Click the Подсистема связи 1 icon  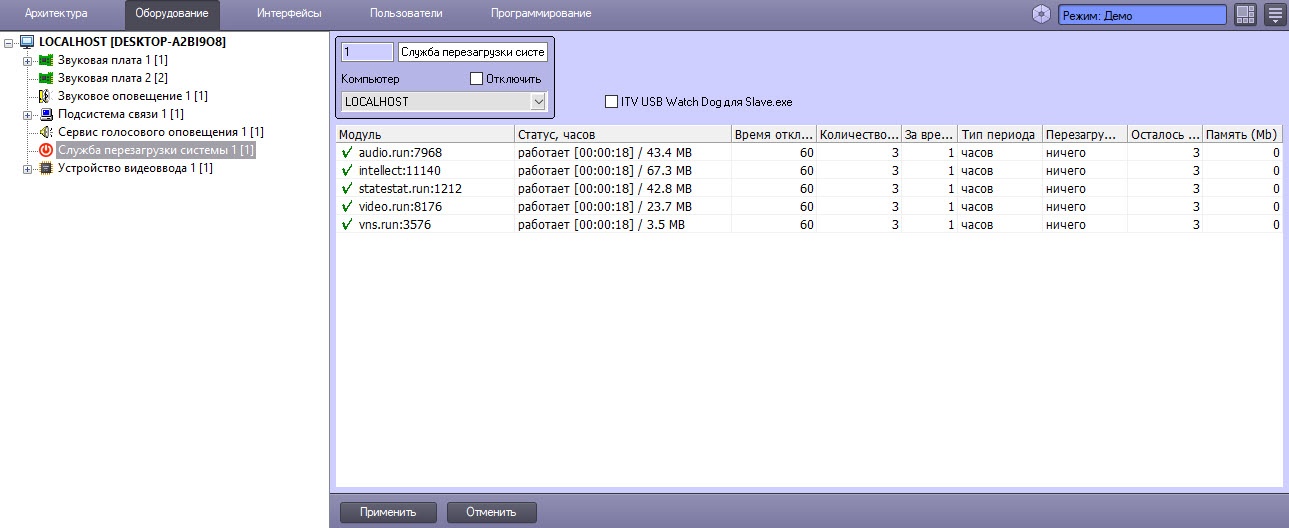point(45,114)
